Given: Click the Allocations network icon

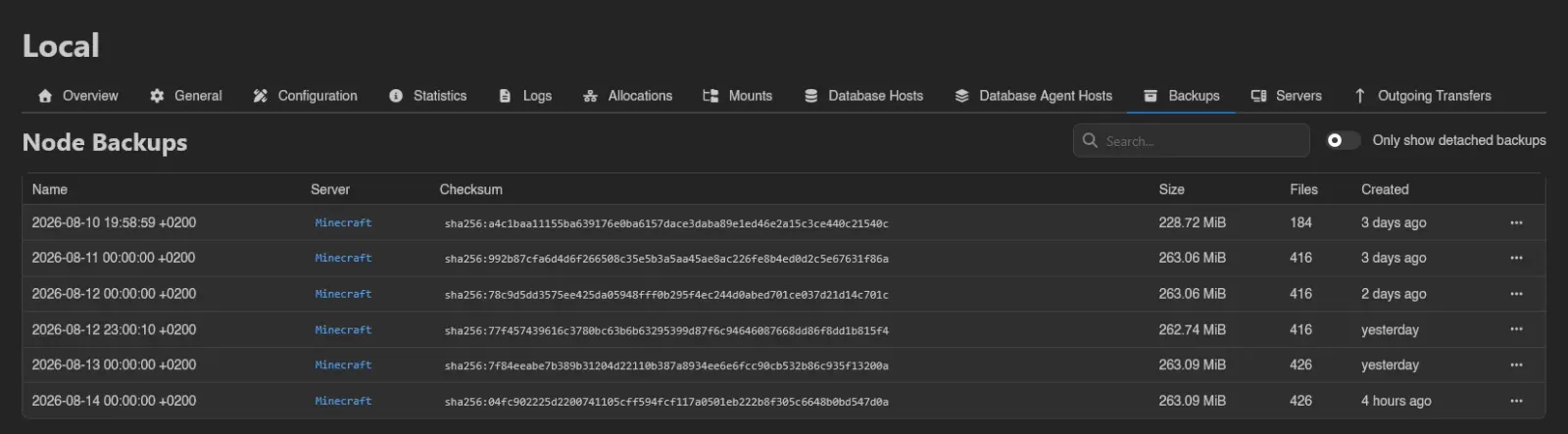Looking at the screenshot, I should [590, 96].
